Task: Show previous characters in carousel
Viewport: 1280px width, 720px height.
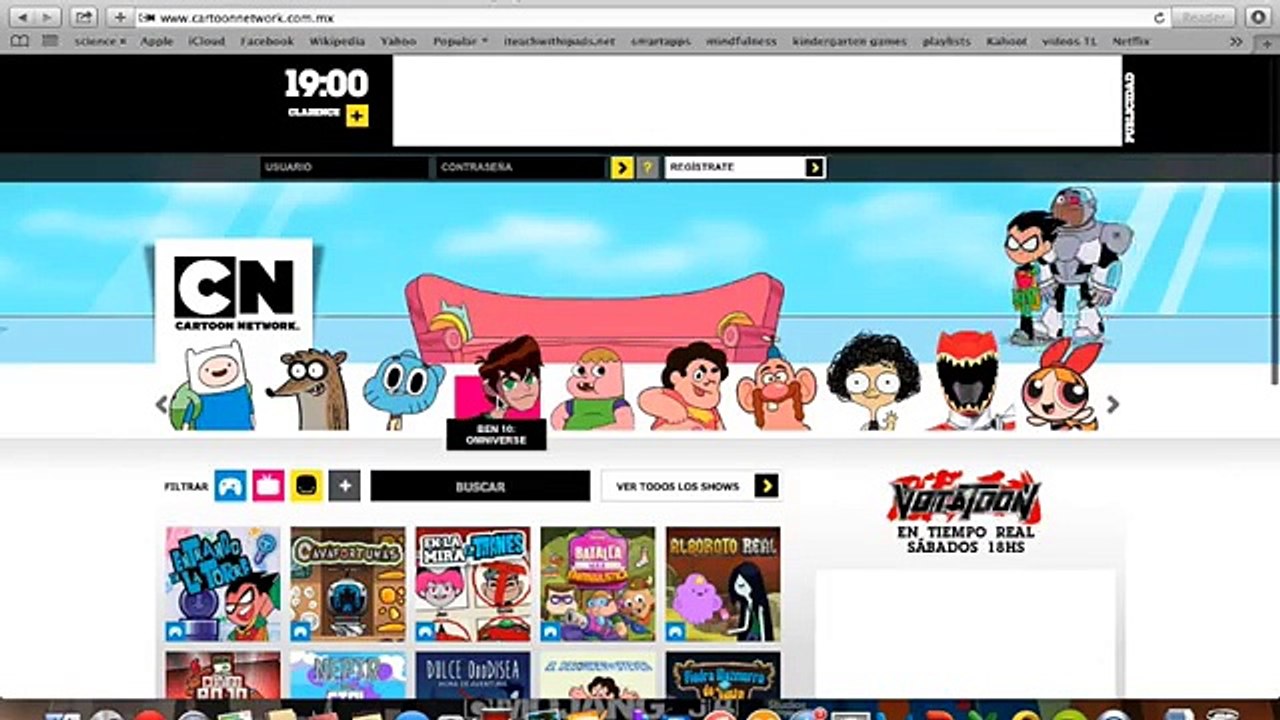Action: [161, 405]
